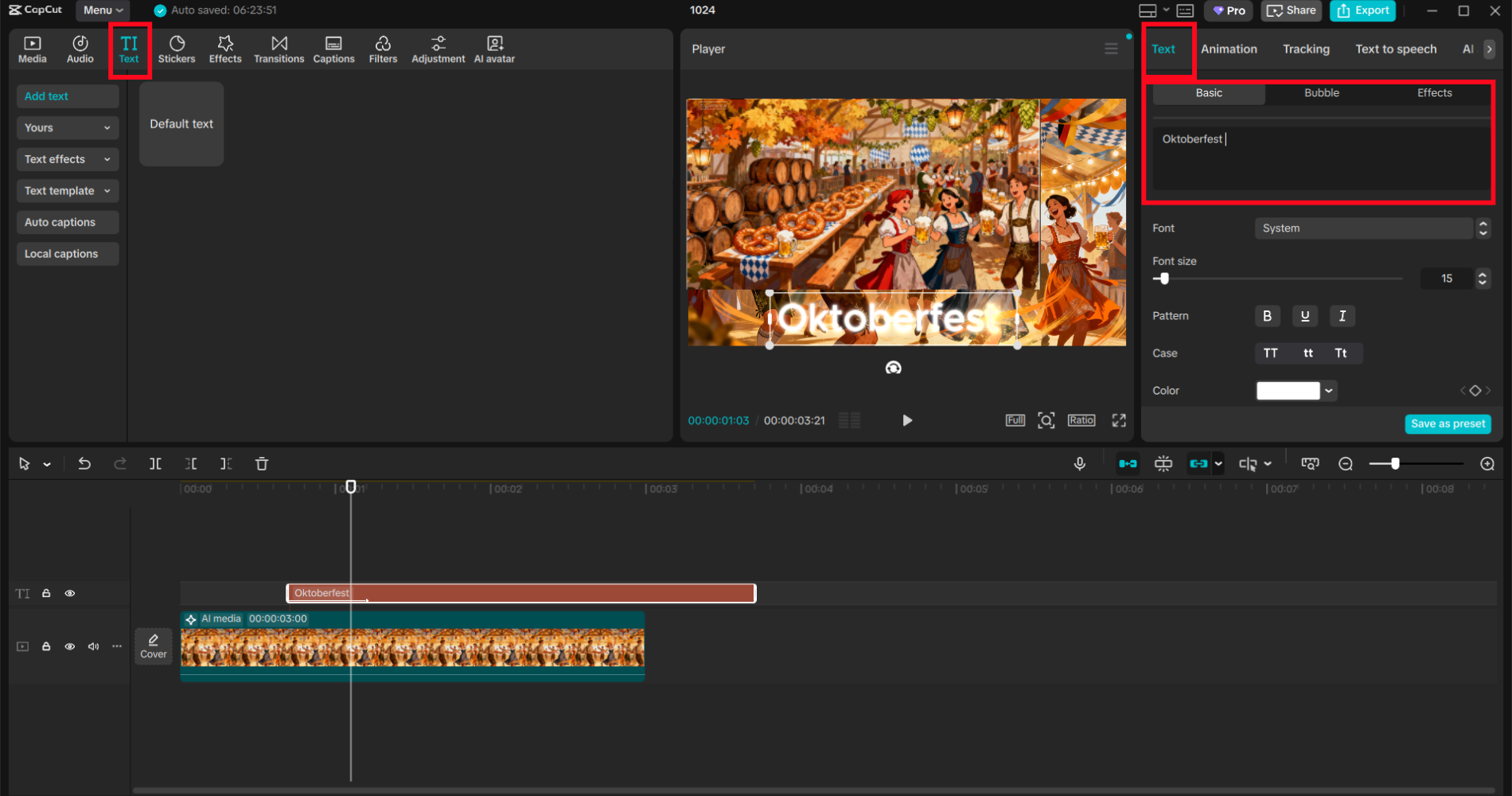The width and height of the screenshot is (1512, 796).
Task: Mute the video track audio
Action: (x=93, y=646)
